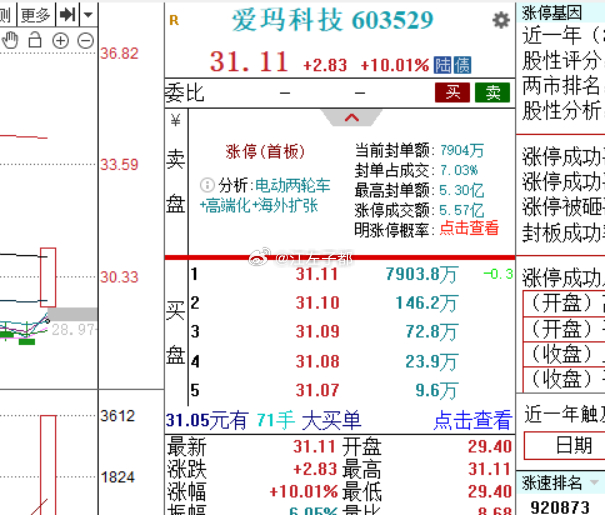This screenshot has width=605, height=515.
Task: Select buy level 4 price 31.08
Action: click(318, 362)
